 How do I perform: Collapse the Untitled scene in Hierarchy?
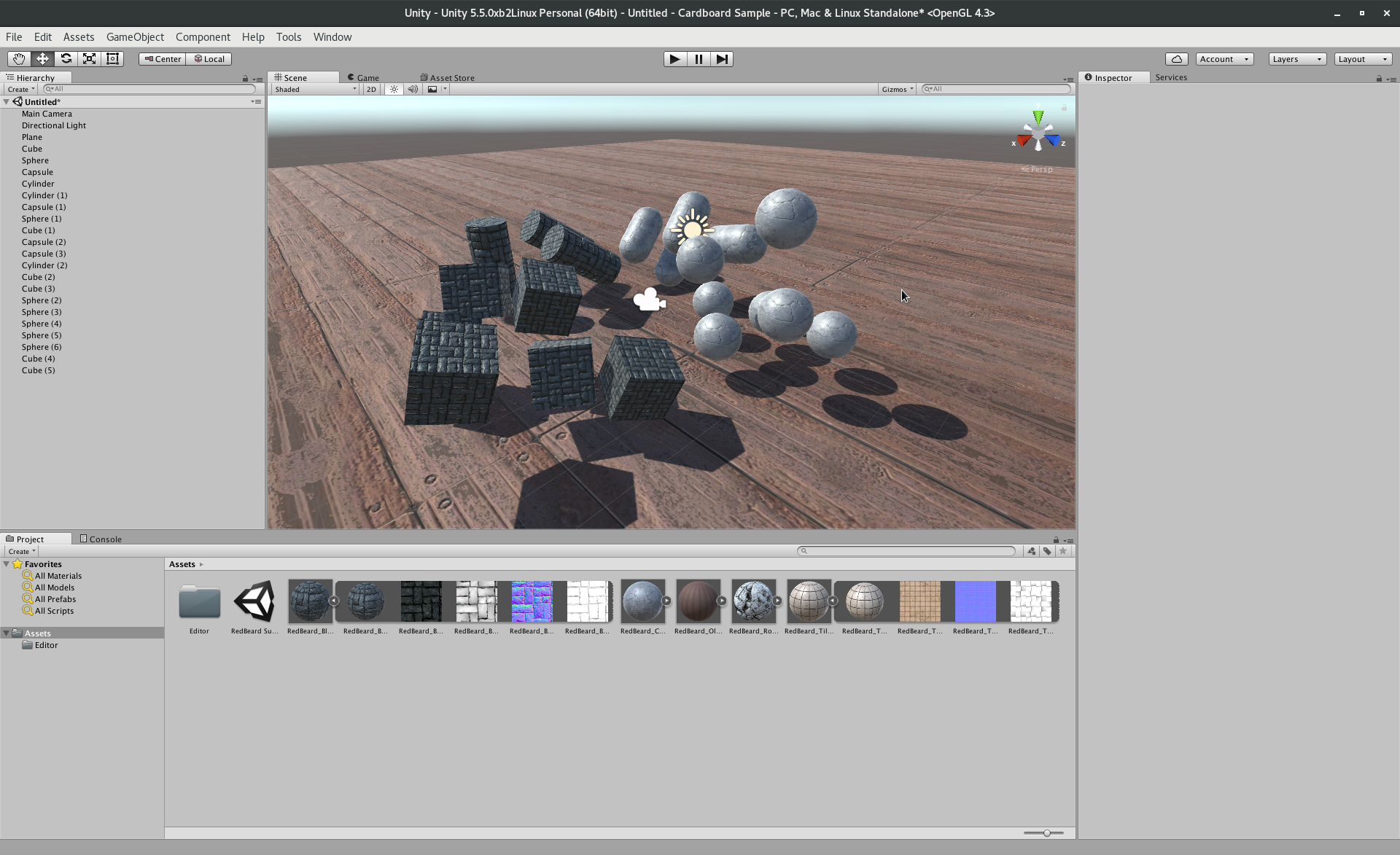point(7,102)
